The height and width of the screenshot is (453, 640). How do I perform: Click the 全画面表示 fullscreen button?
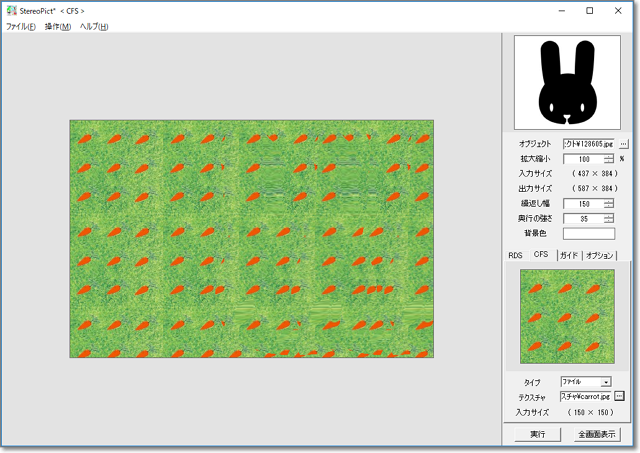click(598, 435)
